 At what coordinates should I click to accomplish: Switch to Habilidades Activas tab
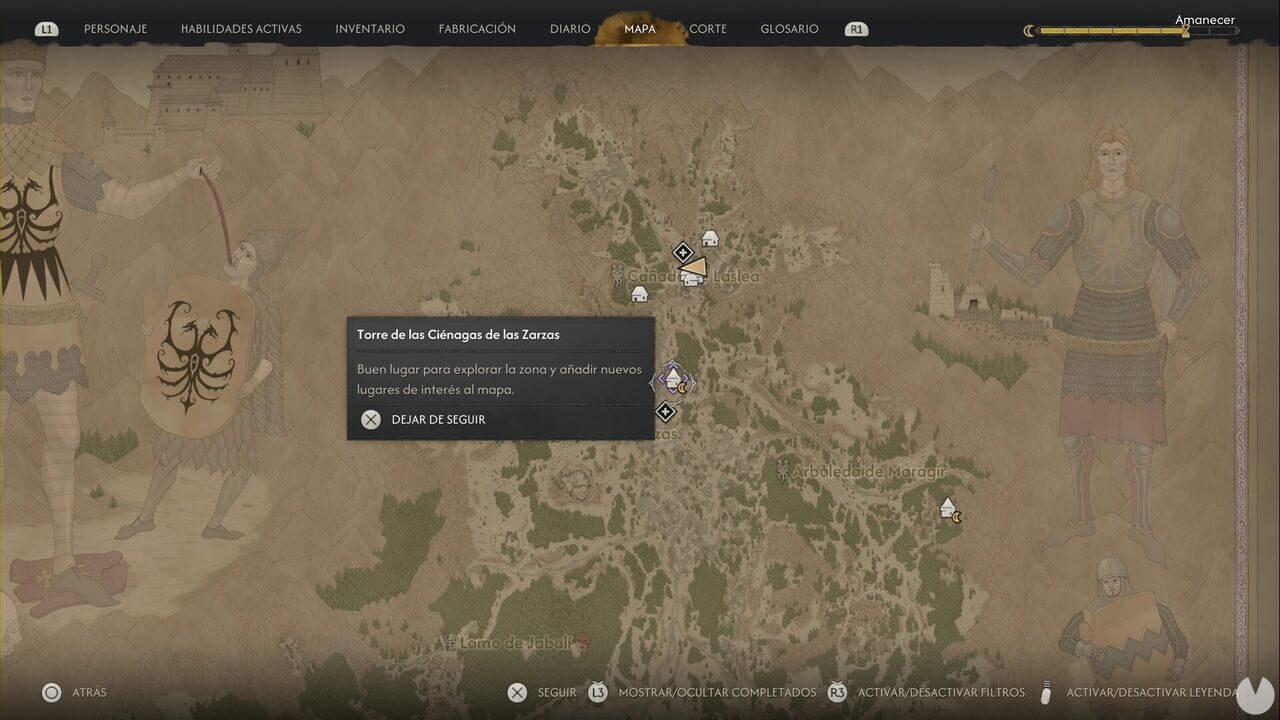click(241, 29)
